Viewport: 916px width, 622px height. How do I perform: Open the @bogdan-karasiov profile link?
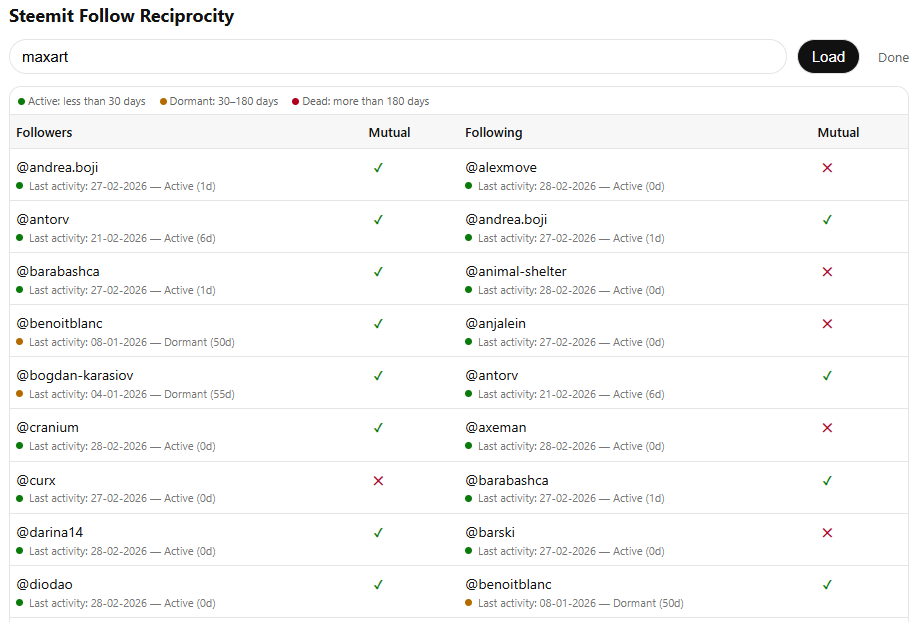(x=75, y=376)
